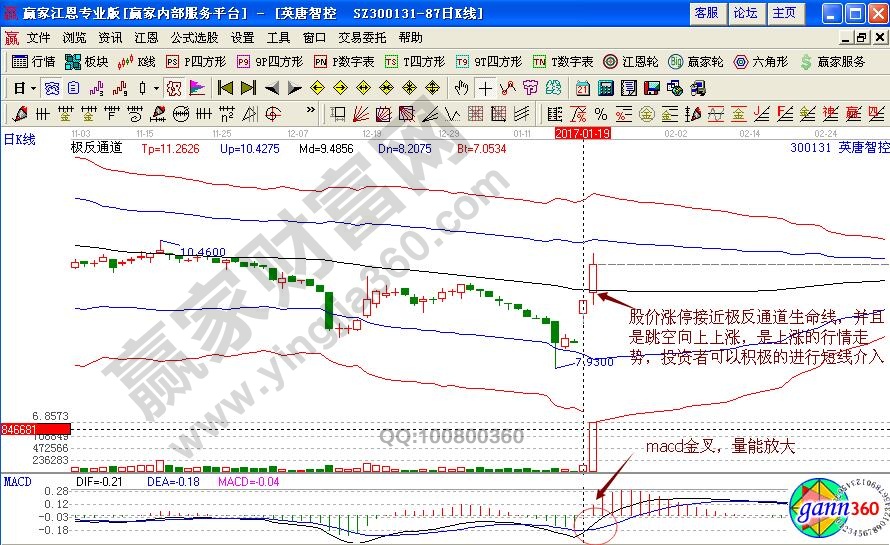Click the 2017-01-19 date marker
890x545 pixels.
(x=582, y=132)
